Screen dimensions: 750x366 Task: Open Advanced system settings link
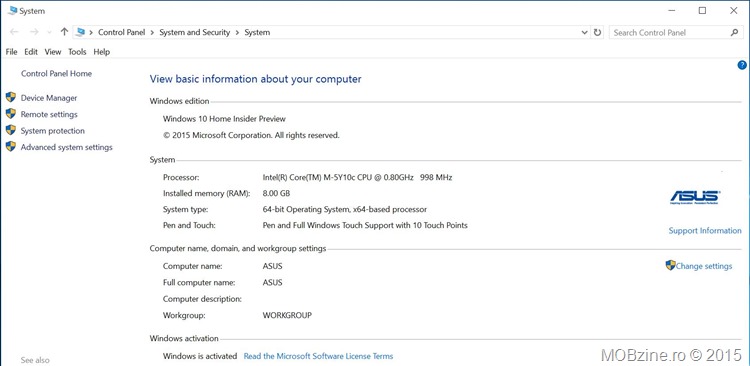click(x=66, y=147)
